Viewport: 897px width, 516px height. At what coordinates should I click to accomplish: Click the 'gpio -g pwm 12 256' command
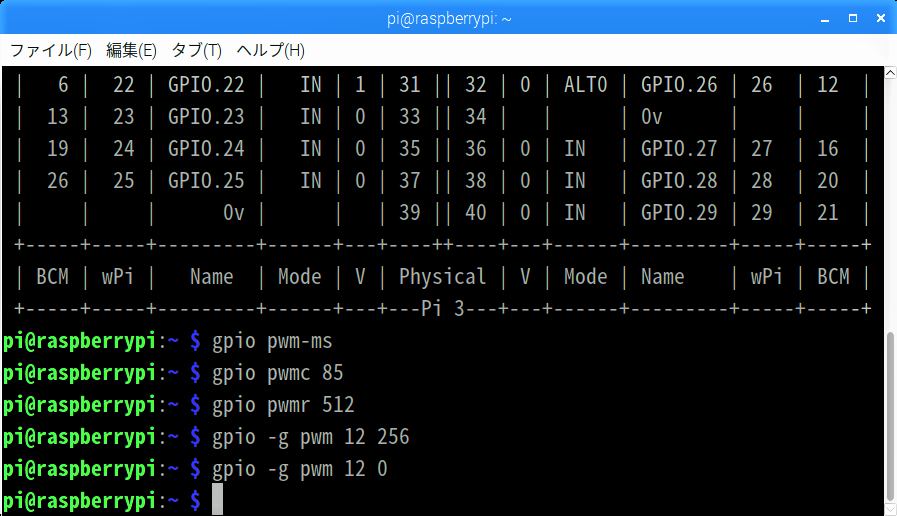(x=310, y=438)
